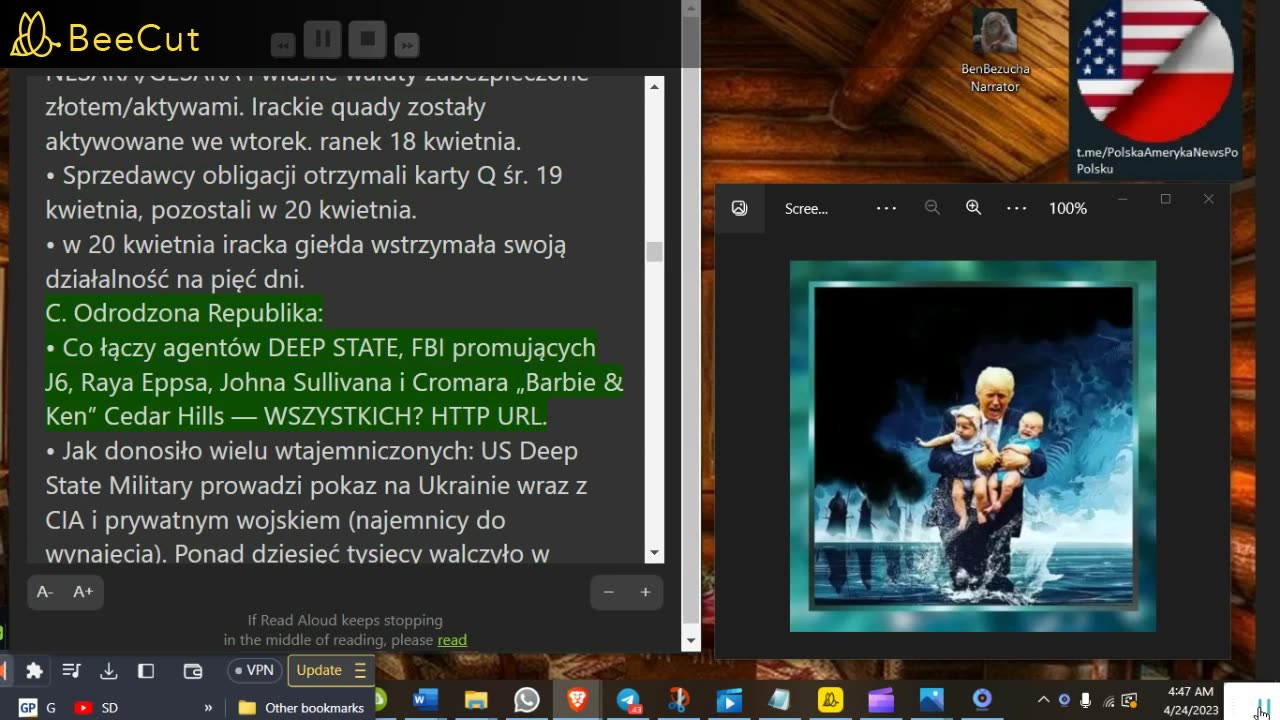Click the picture displayed in Photos viewer

(973, 446)
